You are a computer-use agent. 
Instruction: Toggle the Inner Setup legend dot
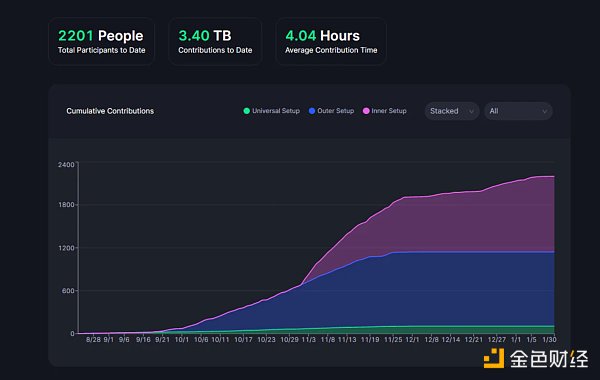(366, 111)
